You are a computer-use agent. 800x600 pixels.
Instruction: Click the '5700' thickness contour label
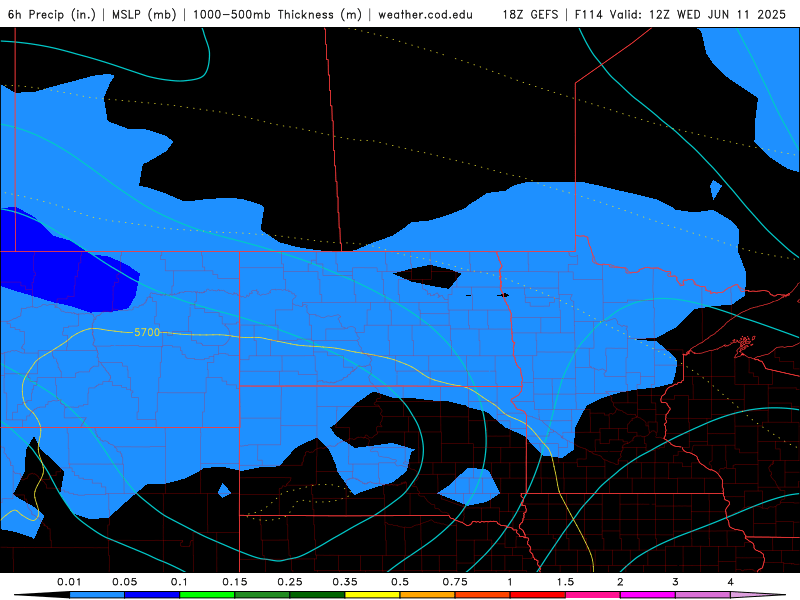tap(147, 332)
